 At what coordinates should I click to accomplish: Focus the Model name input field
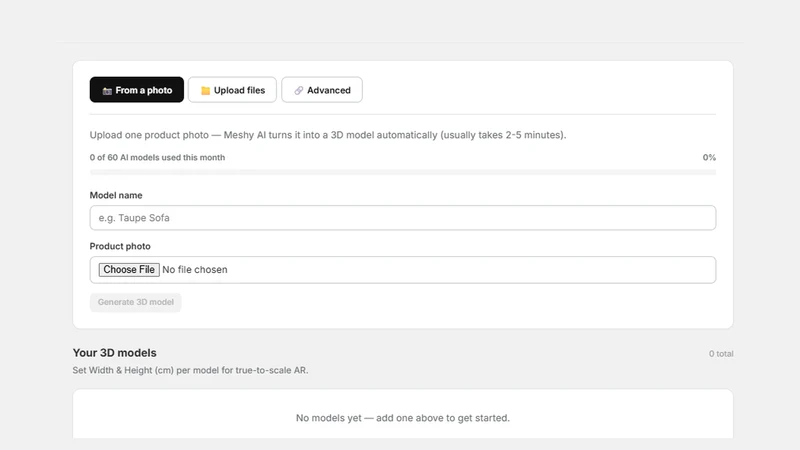coord(403,218)
